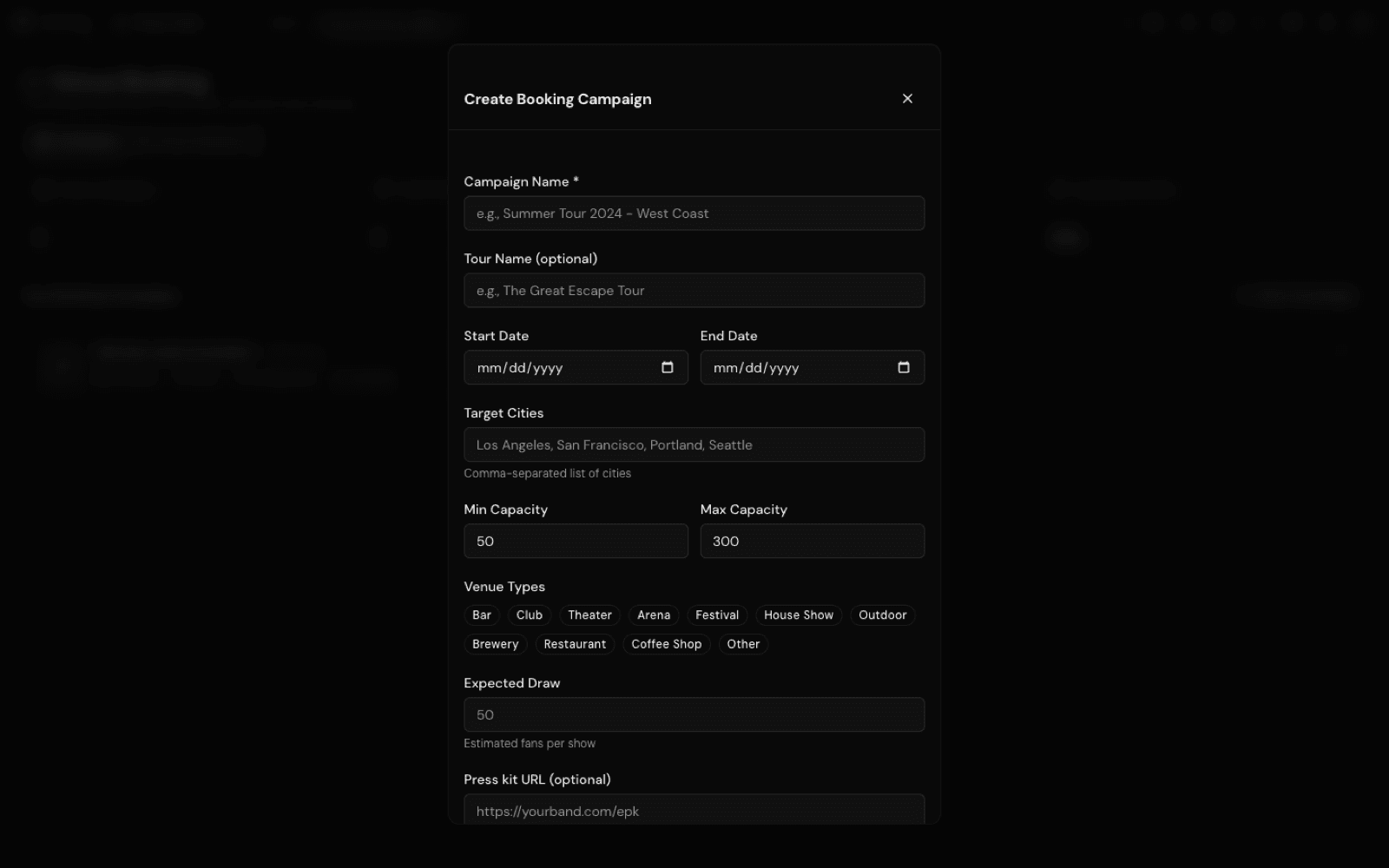Open the End Date calendar picker icon
Image resolution: width=1389 pixels, height=868 pixels.
[904, 367]
